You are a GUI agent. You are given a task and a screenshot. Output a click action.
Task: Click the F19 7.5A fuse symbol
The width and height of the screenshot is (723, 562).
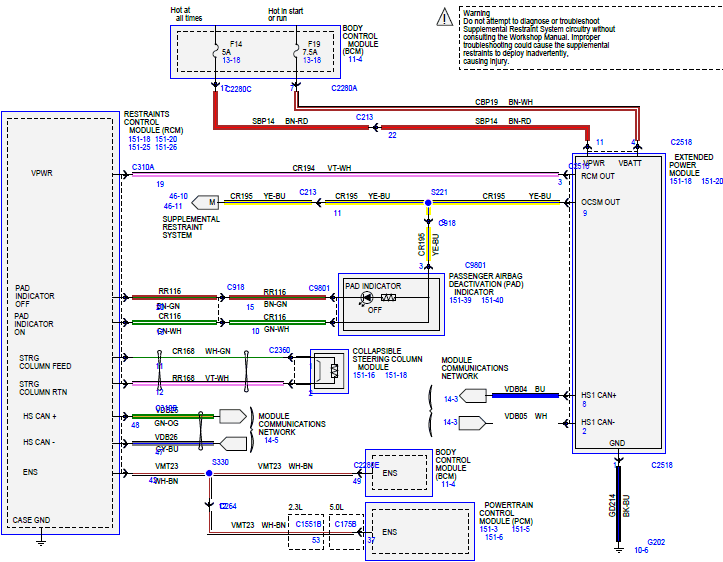(296, 52)
